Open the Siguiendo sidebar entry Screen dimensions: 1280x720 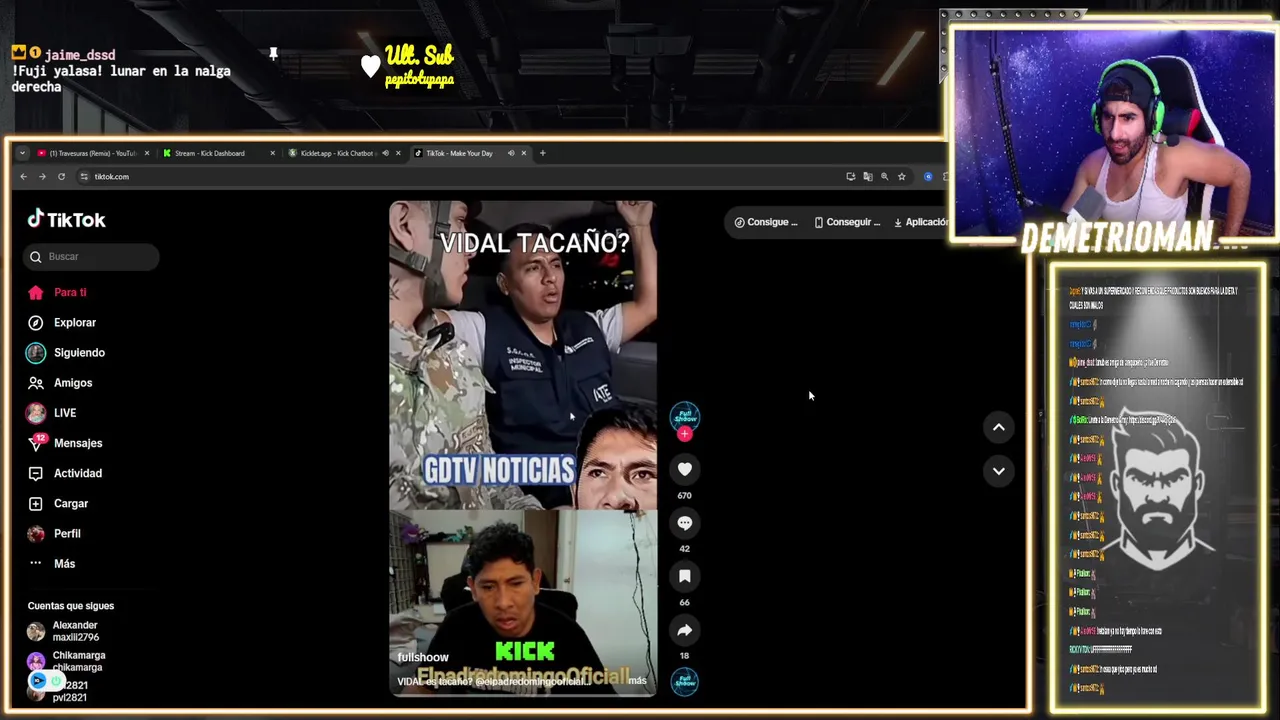66,353
